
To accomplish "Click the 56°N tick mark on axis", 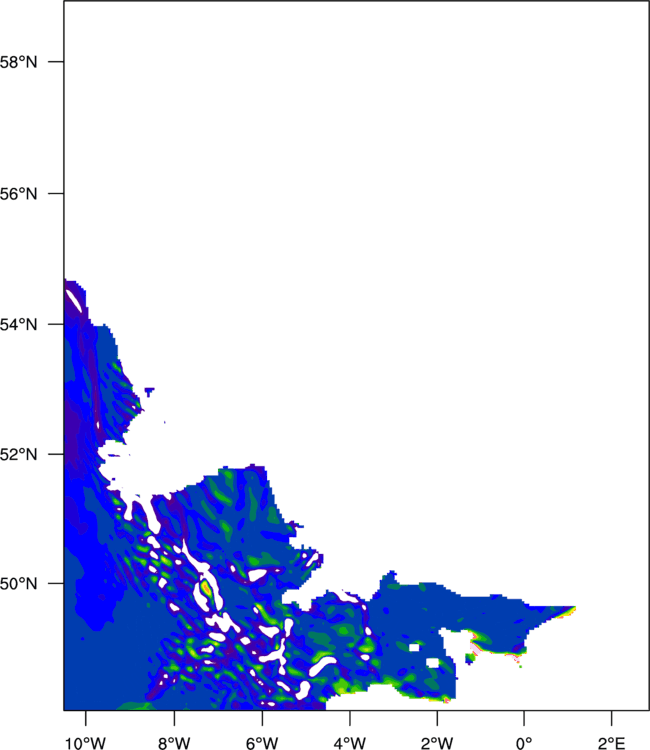I will click(x=56, y=193).
